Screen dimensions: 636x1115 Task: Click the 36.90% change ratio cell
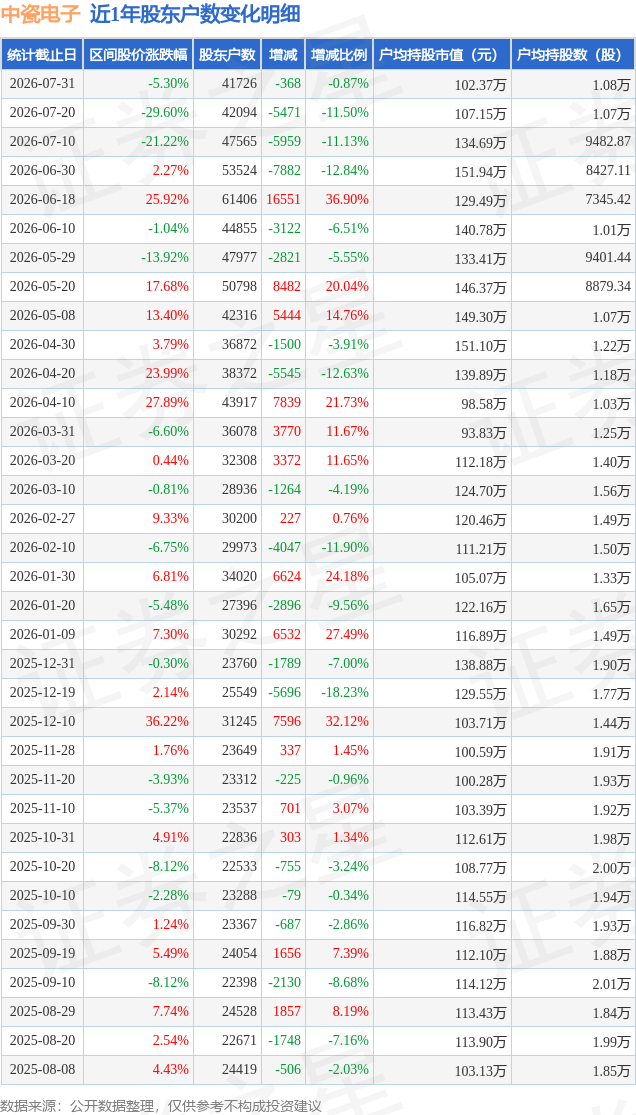349,199
